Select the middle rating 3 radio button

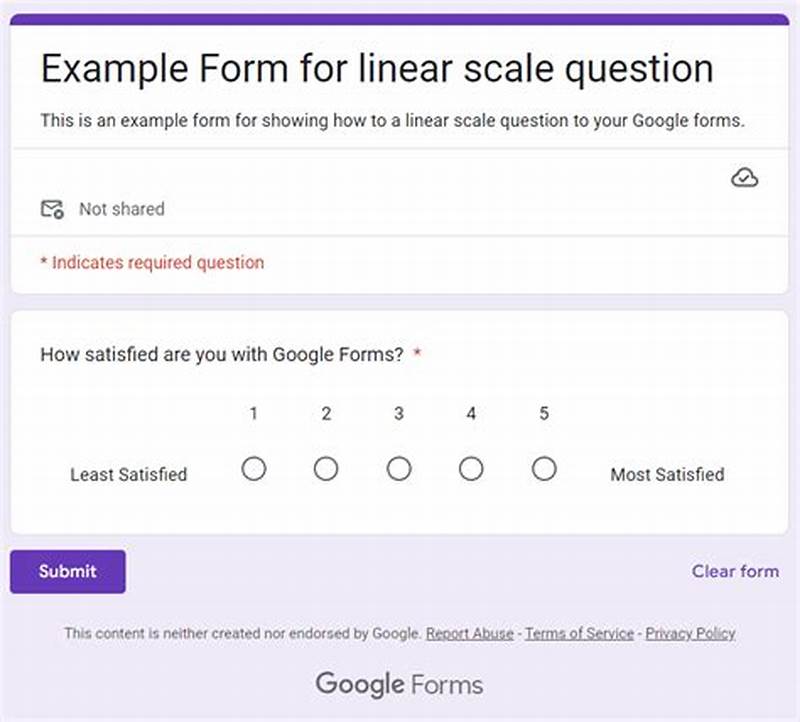click(x=399, y=467)
